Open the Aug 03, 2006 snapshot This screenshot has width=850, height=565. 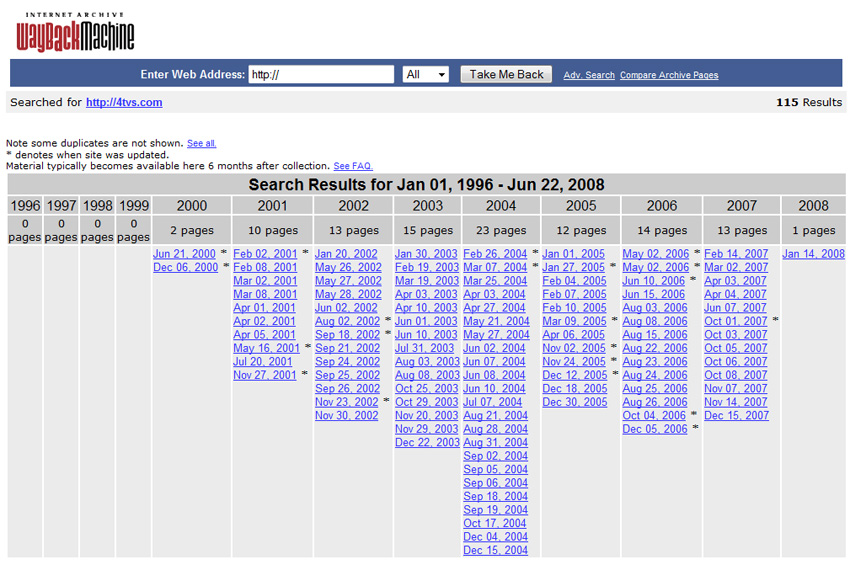655,308
